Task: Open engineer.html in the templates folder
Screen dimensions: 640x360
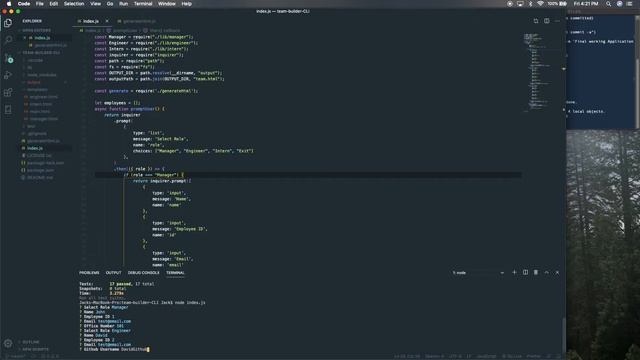Action: point(43,97)
